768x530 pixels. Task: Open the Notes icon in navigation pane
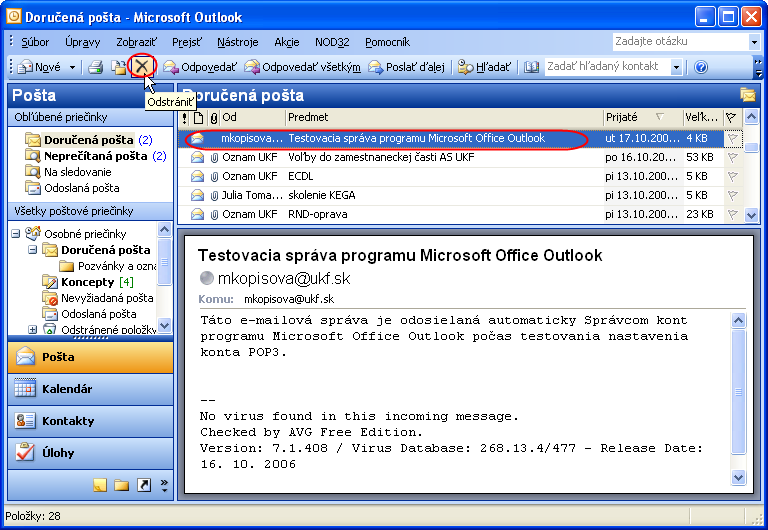click(x=100, y=486)
